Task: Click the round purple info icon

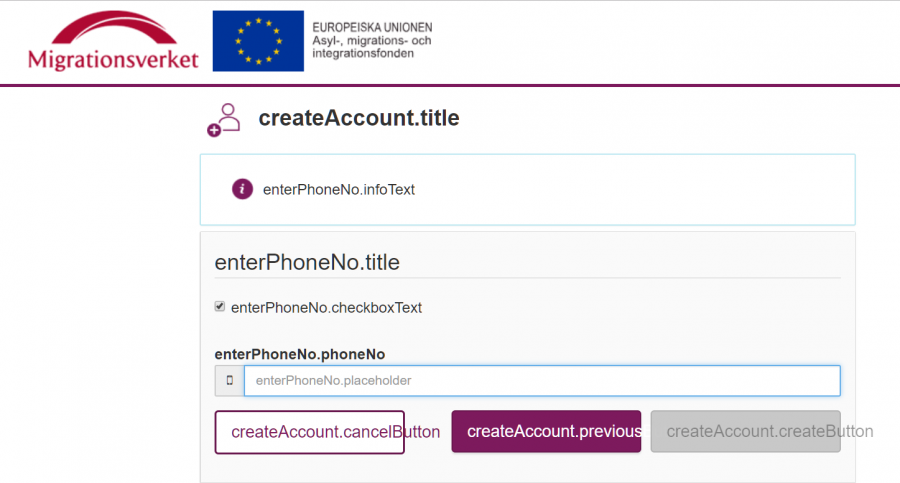Action: (242, 189)
